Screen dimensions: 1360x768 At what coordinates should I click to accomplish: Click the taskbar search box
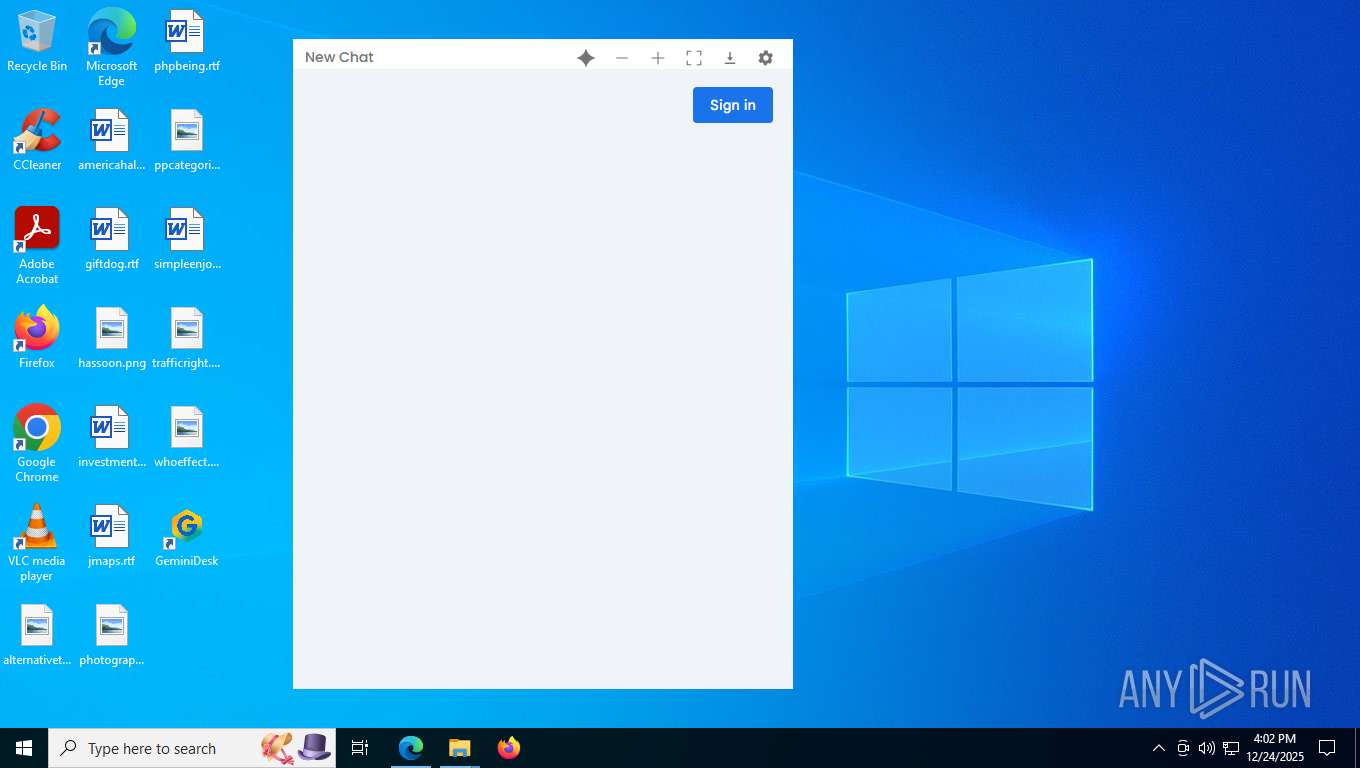[192, 748]
